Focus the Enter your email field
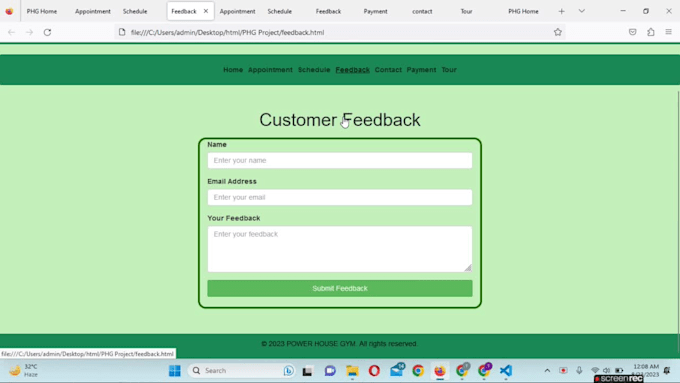The height and width of the screenshot is (383, 680). coord(340,197)
